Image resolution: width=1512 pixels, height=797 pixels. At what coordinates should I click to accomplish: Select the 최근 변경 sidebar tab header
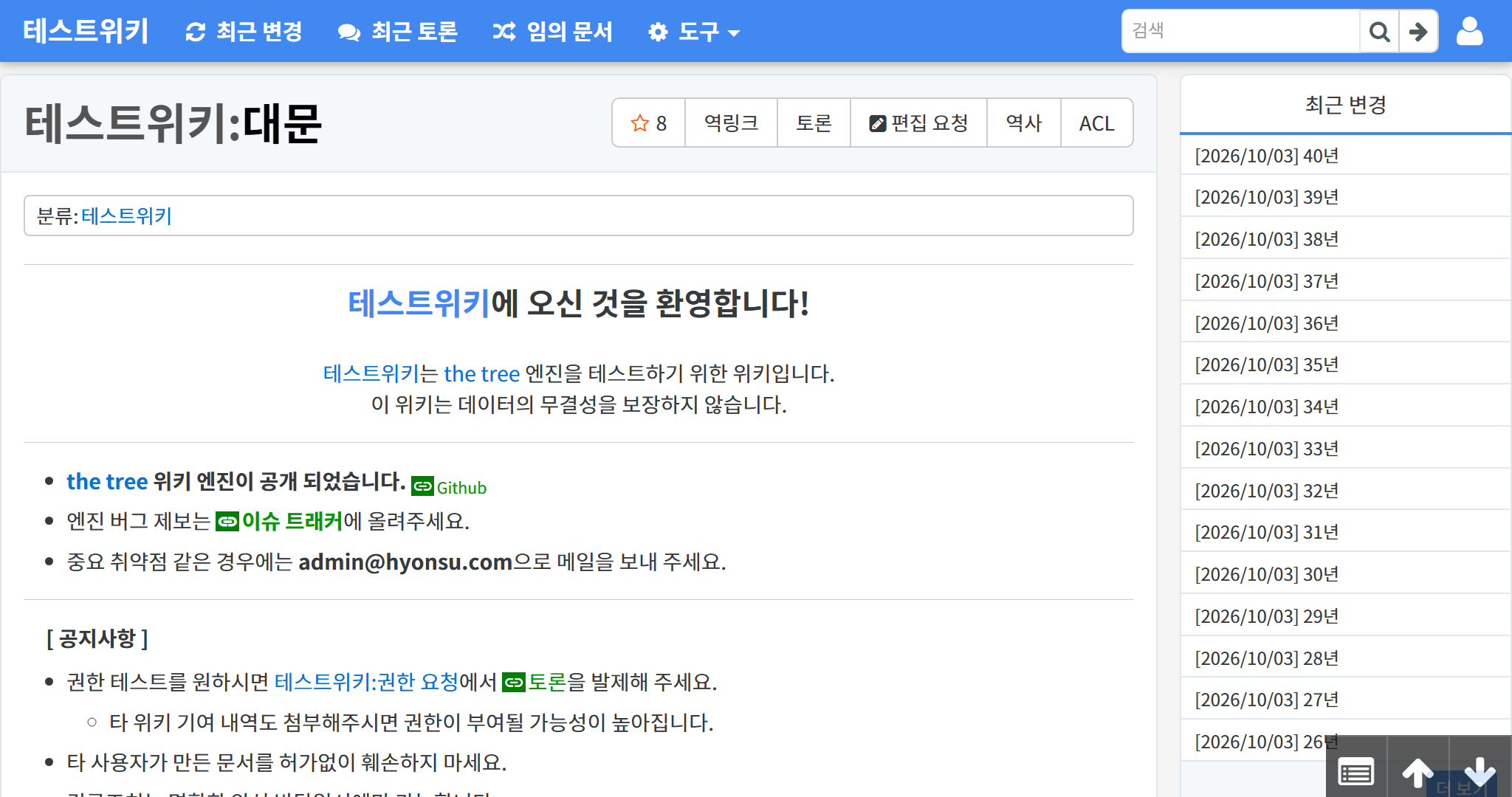pyautogui.click(x=1345, y=105)
